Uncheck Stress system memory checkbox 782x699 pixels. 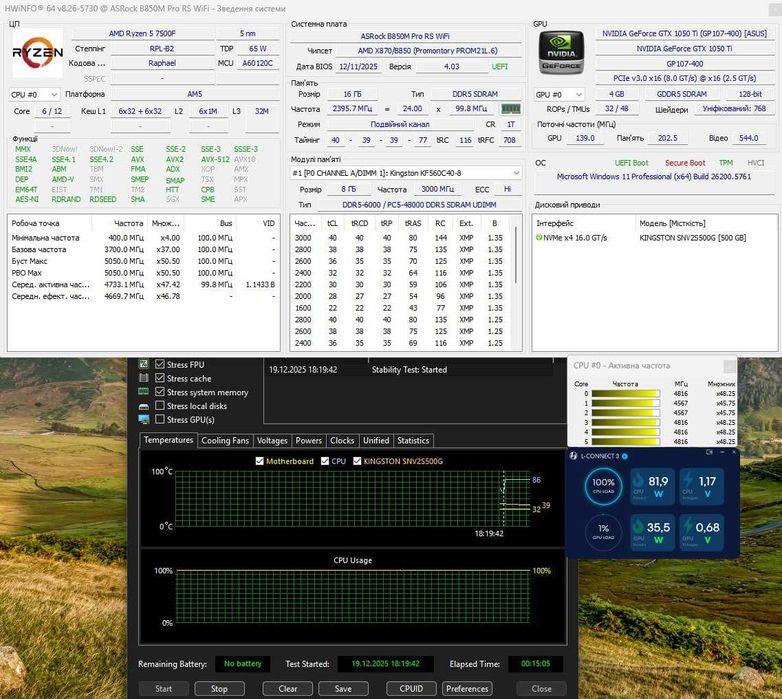pos(160,392)
